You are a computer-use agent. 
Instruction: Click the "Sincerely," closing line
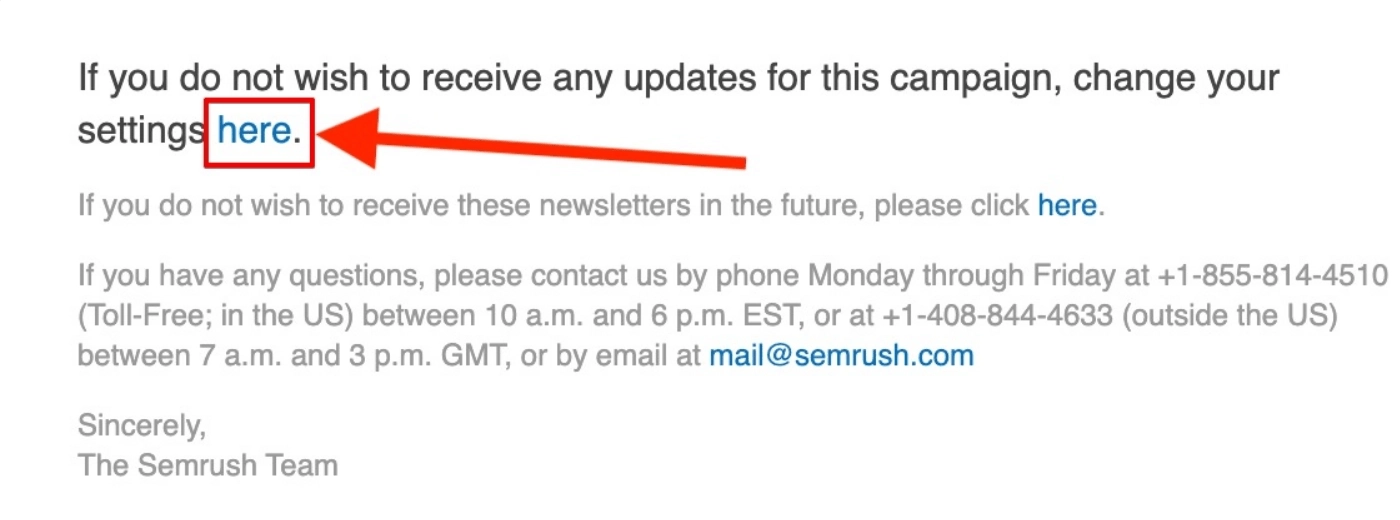click(x=142, y=426)
